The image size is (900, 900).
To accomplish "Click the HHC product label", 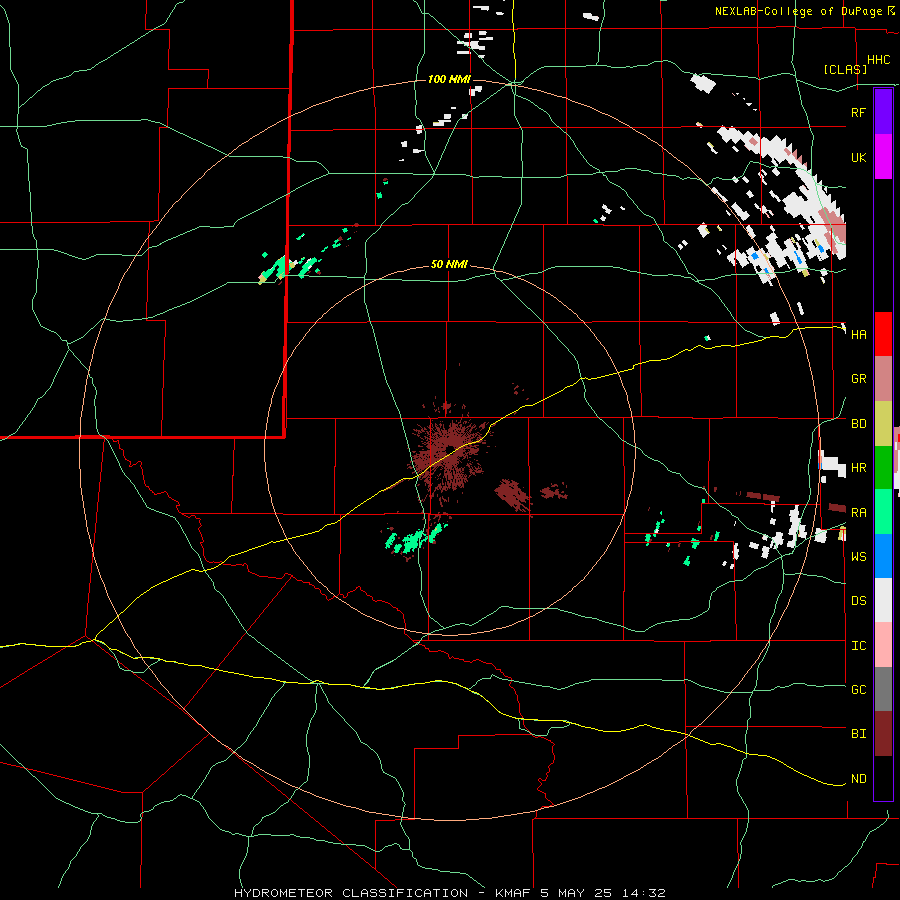I will tap(878, 60).
